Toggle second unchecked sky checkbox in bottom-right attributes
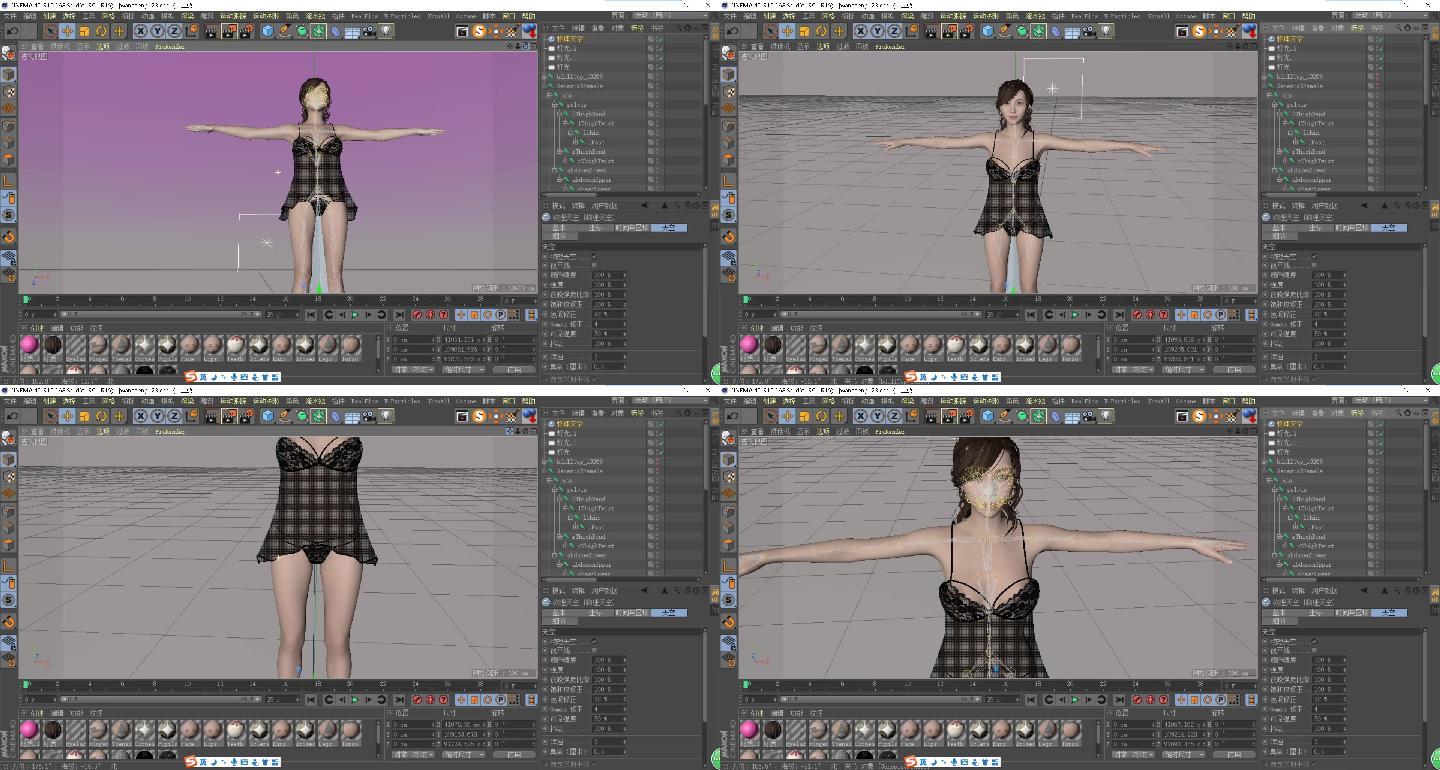This screenshot has height=770, width=1440. point(1314,649)
